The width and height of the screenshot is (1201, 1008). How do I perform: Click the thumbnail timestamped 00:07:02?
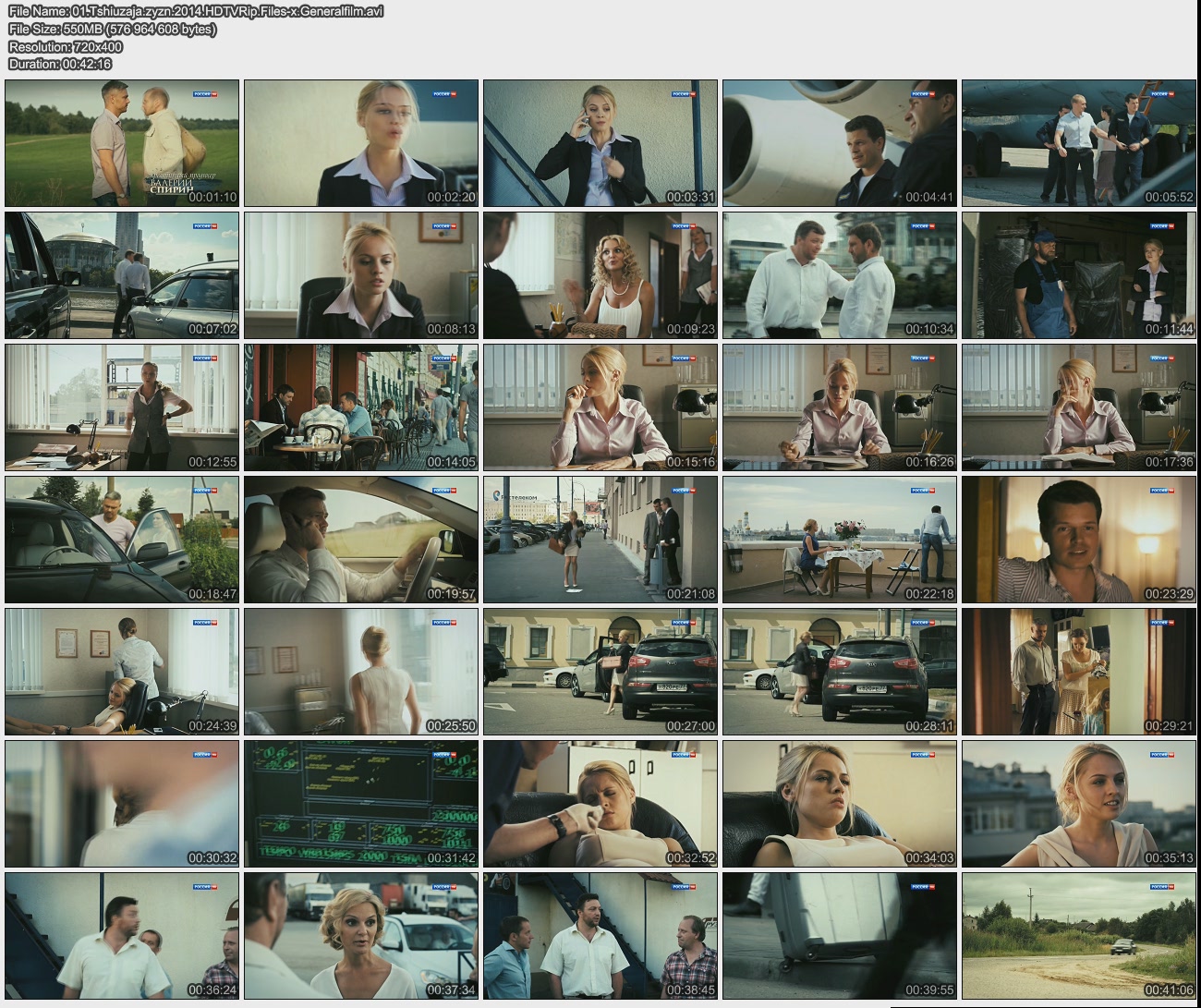(x=122, y=275)
